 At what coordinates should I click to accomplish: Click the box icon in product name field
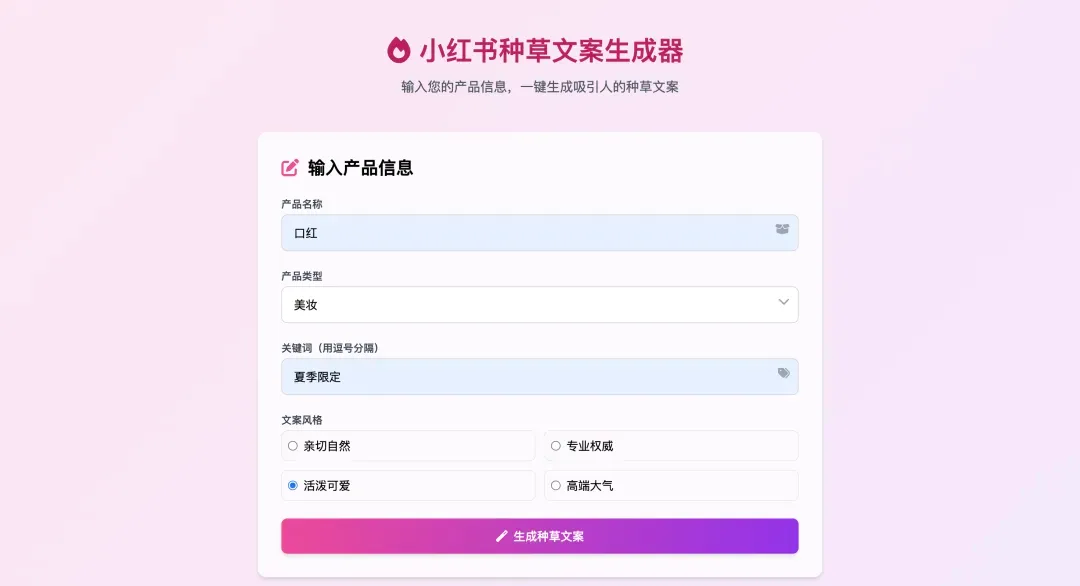782,229
